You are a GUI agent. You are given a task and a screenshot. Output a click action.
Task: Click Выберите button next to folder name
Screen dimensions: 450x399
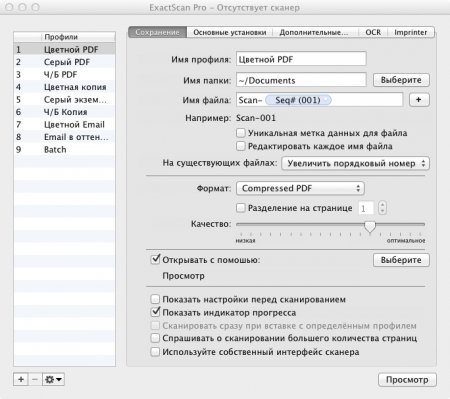(401, 80)
